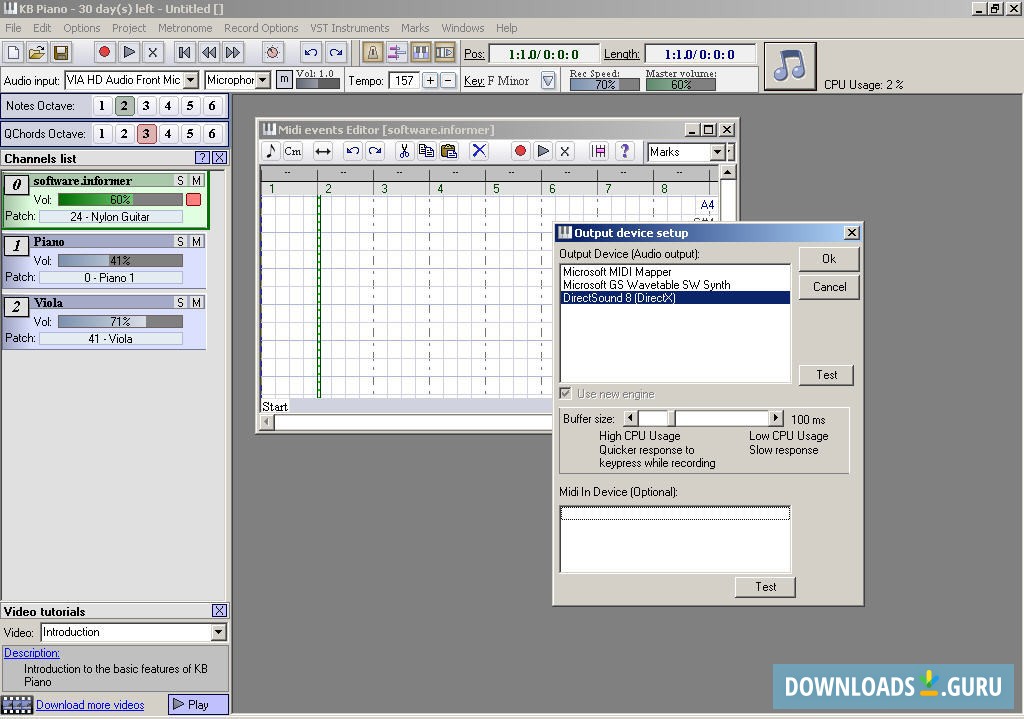Delete events with the blue X icon
The height and width of the screenshot is (719, 1024).
coord(479,152)
